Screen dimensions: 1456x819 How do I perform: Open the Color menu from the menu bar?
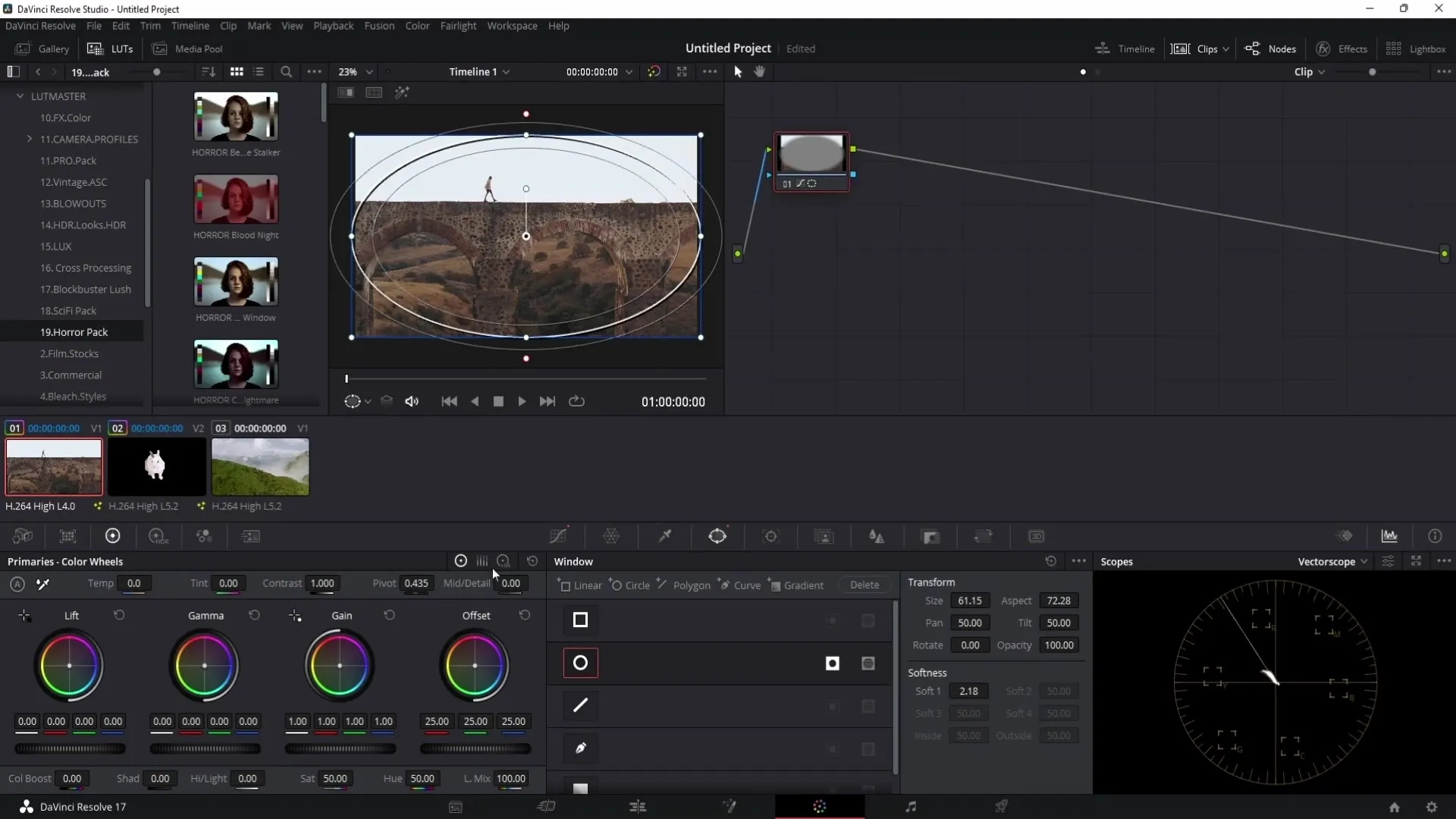[x=418, y=25]
